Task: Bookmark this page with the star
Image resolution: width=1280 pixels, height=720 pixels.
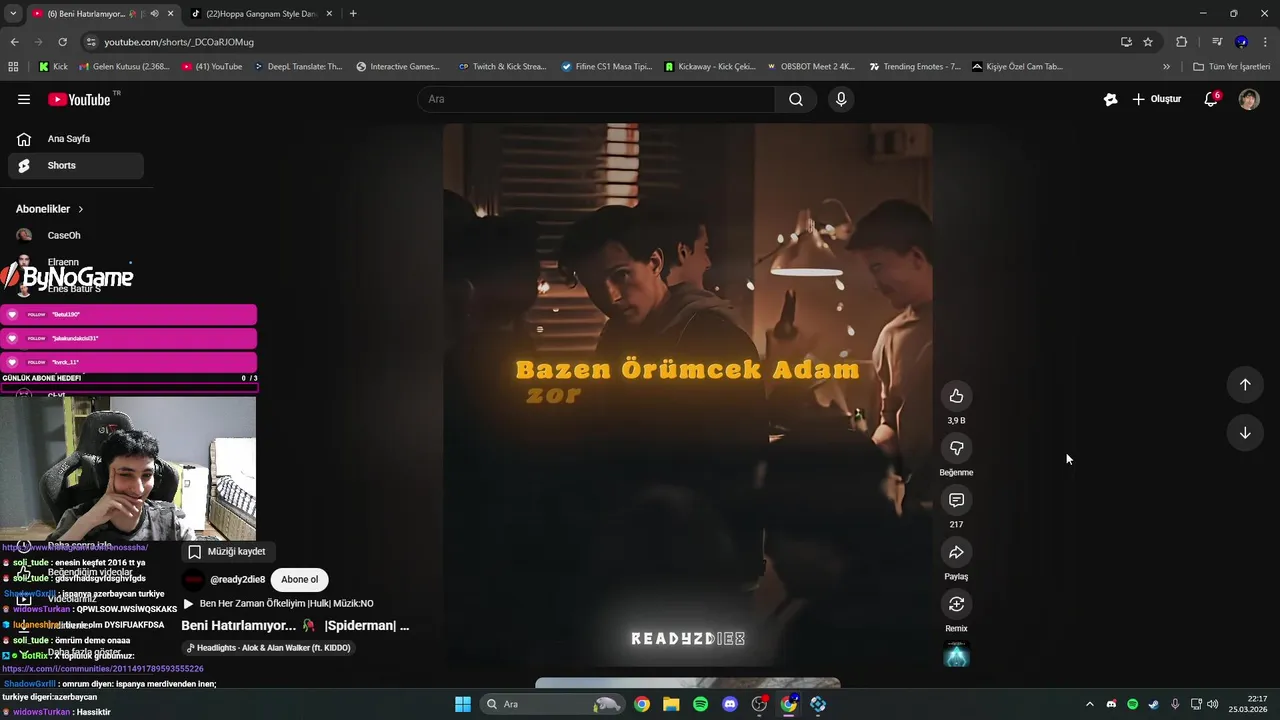Action: [x=1148, y=42]
